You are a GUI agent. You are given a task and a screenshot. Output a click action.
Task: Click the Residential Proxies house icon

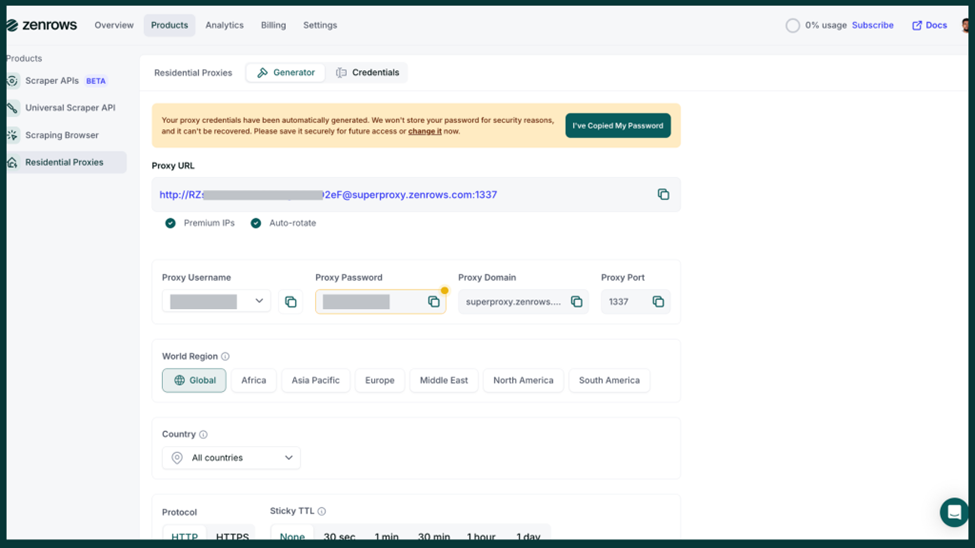(12, 162)
